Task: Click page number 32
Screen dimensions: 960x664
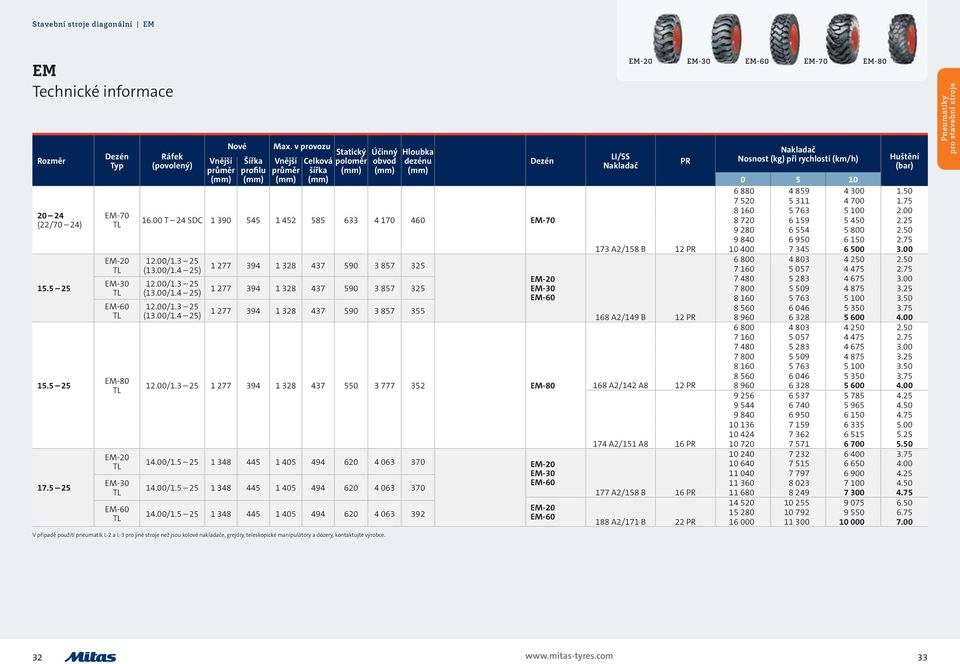Action: (37, 657)
